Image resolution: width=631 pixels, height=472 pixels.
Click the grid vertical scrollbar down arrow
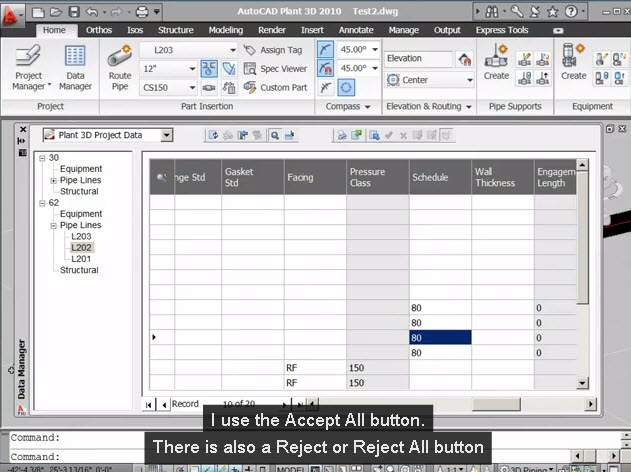pos(582,383)
